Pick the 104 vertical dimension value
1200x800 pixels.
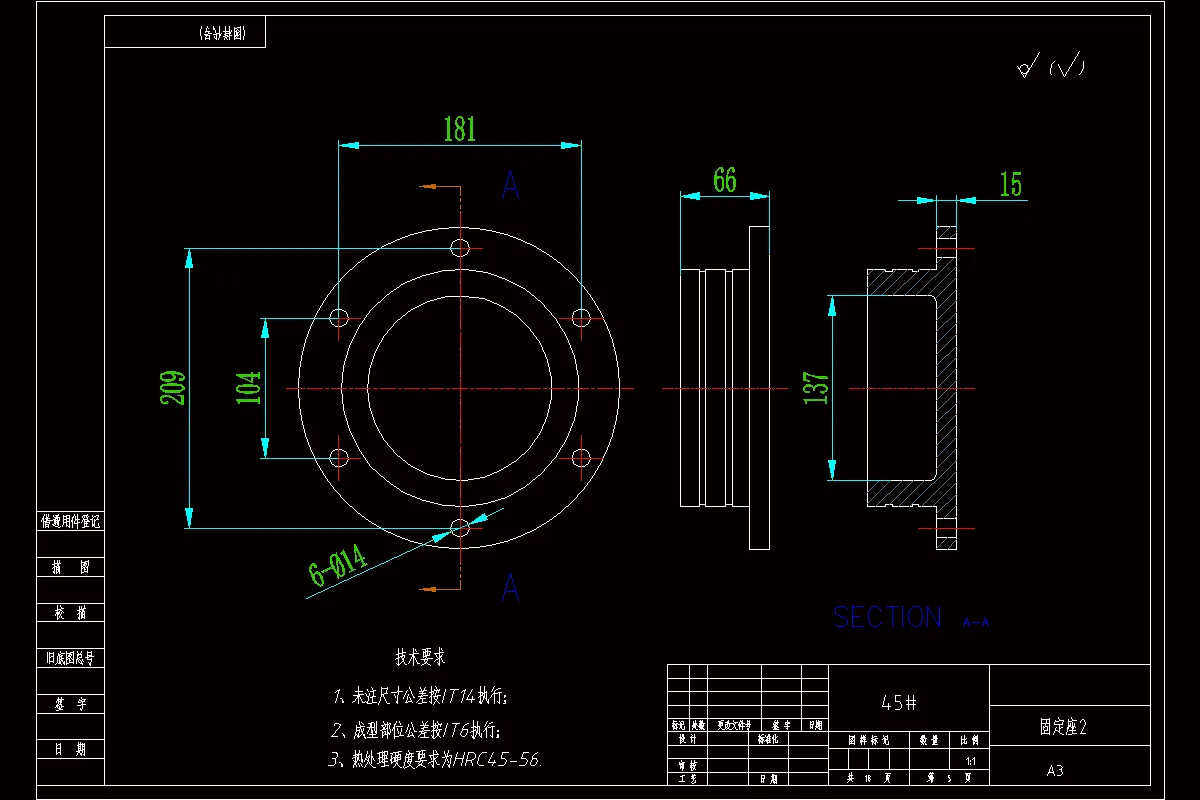coord(248,387)
